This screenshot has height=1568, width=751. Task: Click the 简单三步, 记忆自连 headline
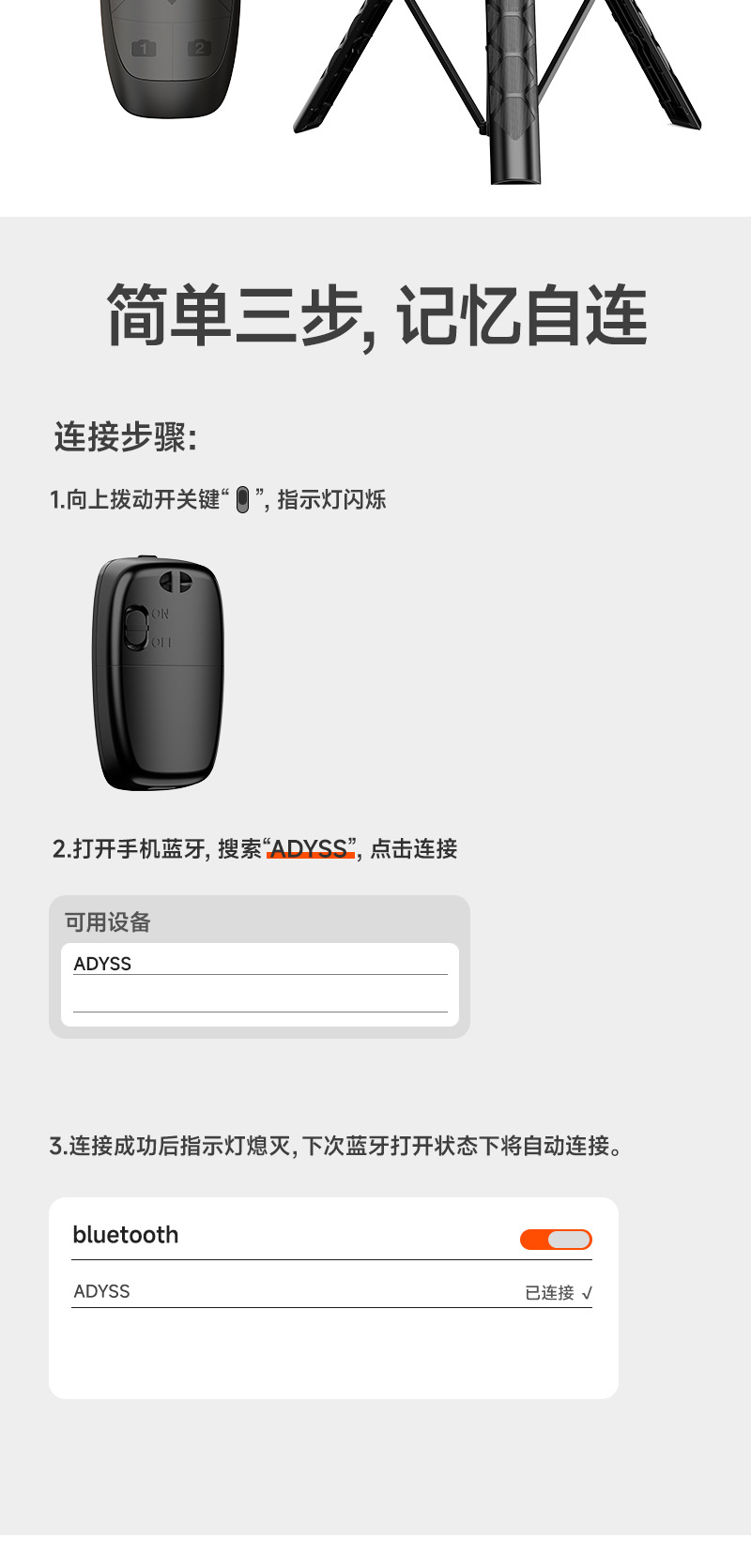(376, 315)
